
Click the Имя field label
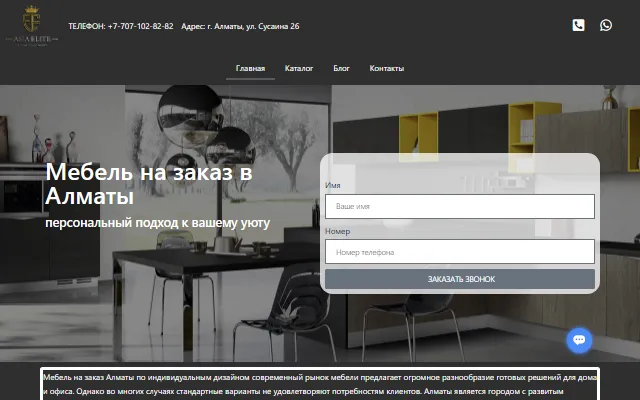click(333, 185)
